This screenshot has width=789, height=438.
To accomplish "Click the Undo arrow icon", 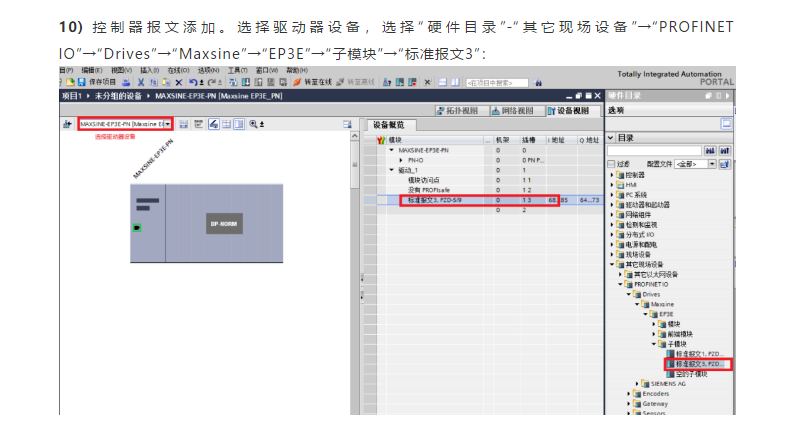I will click(192, 82).
